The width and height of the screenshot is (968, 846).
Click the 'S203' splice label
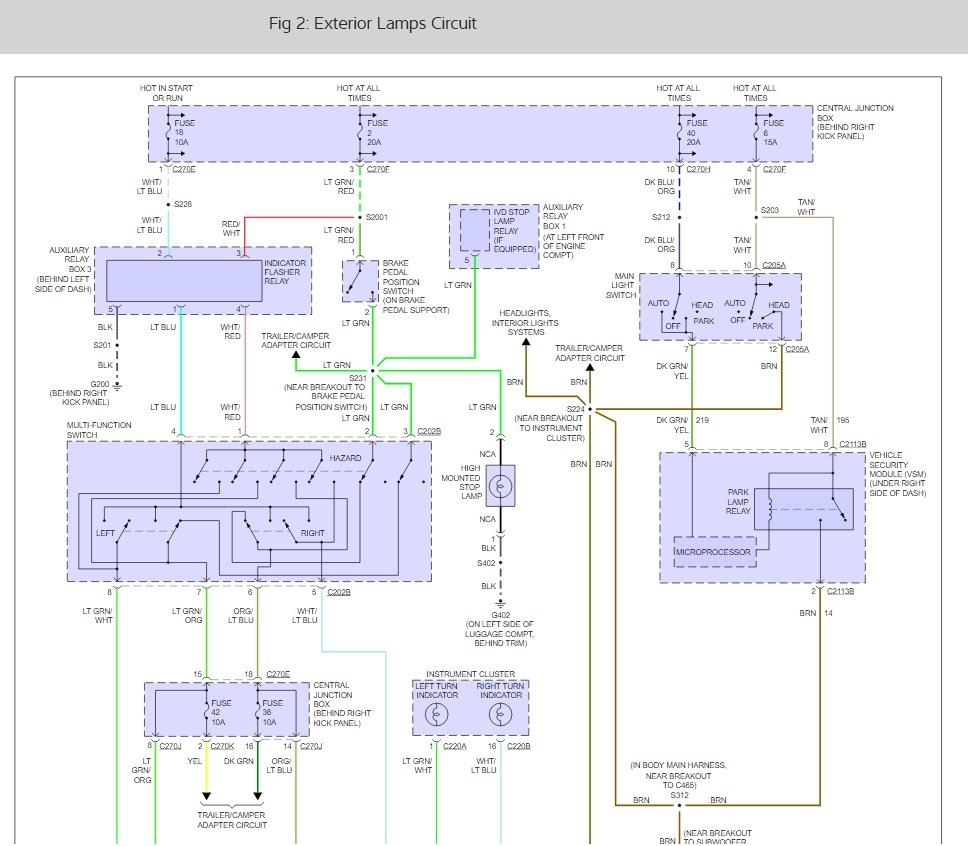(770, 210)
